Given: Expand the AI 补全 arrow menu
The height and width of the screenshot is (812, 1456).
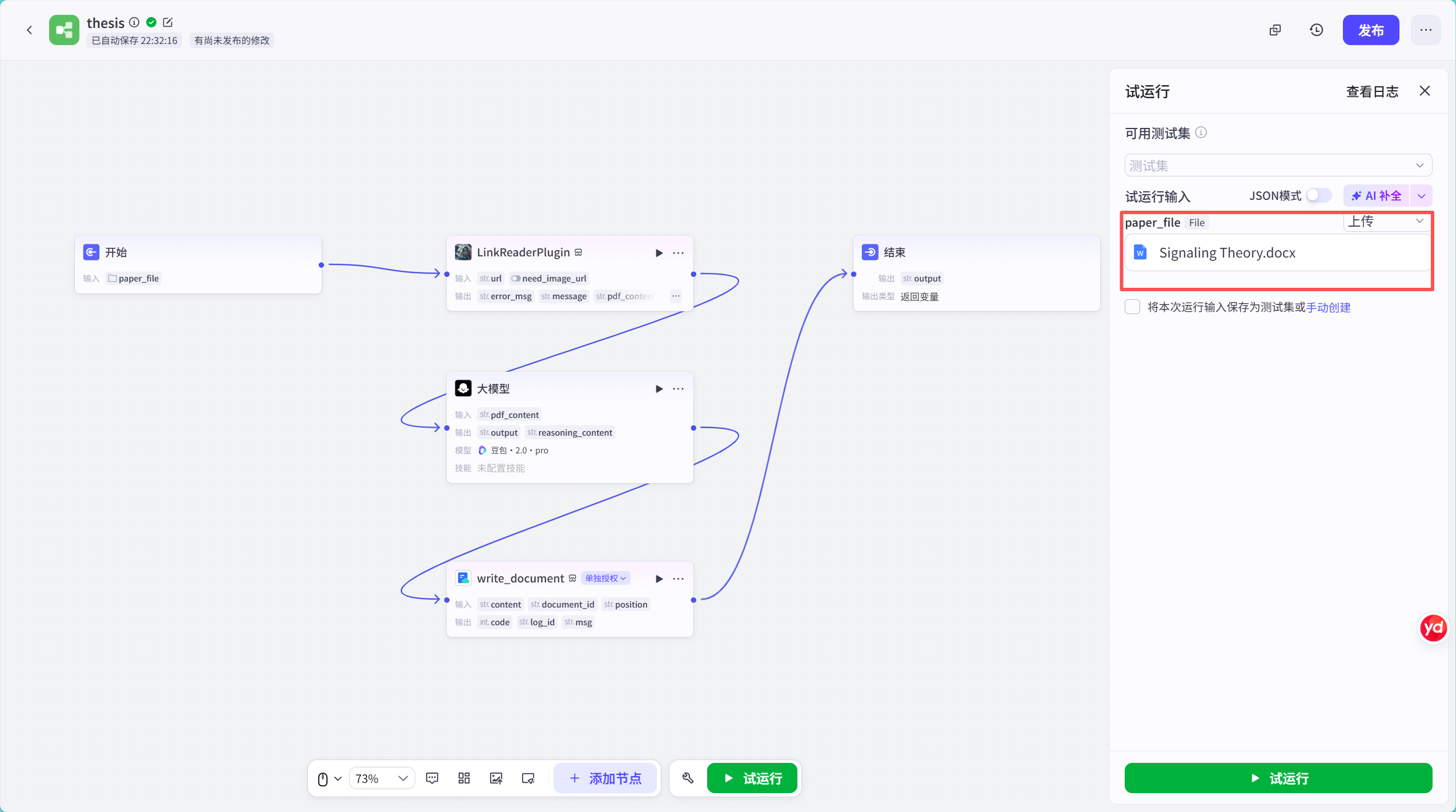Looking at the screenshot, I should coord(1421,196).
